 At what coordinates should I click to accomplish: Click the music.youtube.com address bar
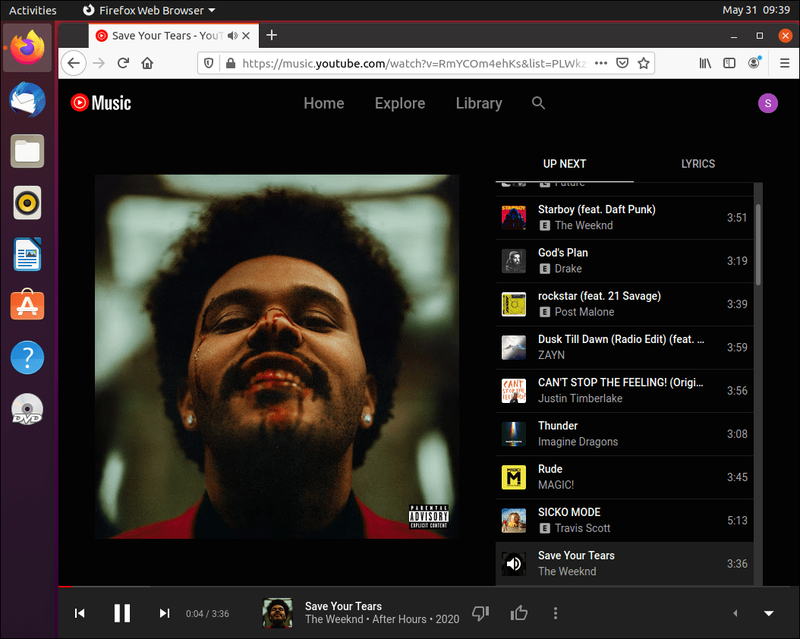(414, 63)
